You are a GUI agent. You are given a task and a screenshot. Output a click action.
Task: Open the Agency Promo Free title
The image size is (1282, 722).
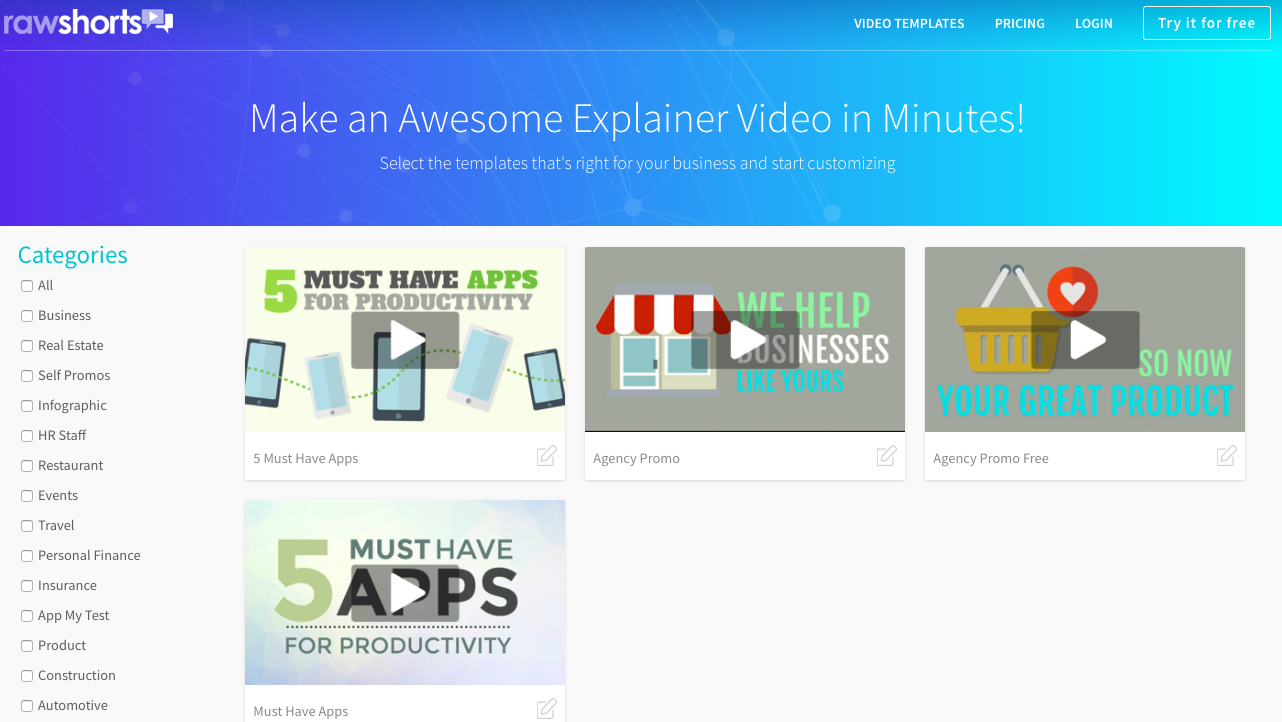click(990, 459)
